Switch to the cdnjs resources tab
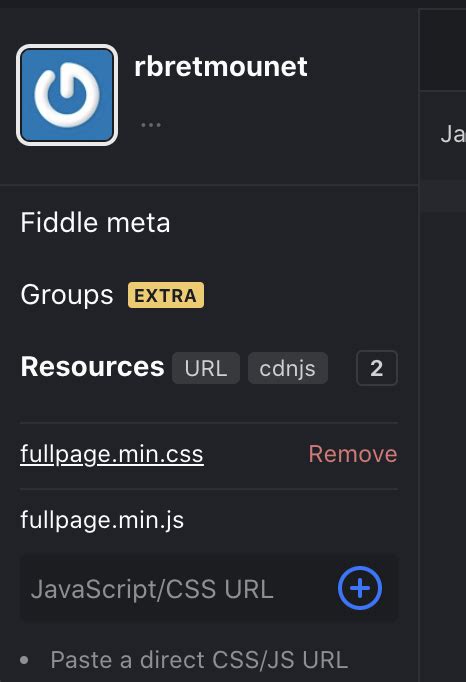 click(288, 368)
